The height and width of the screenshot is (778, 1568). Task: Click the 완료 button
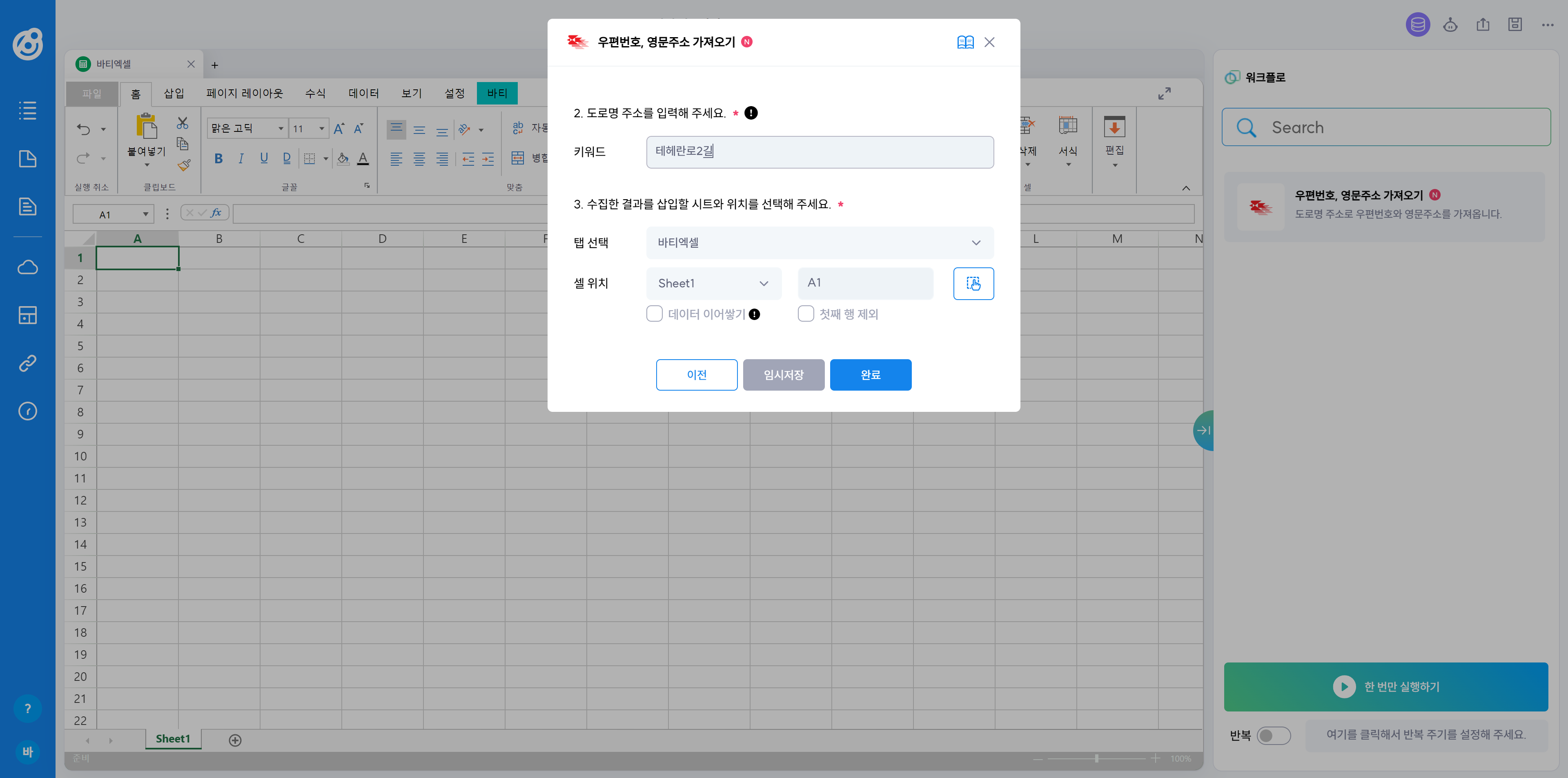pos(871,375)
